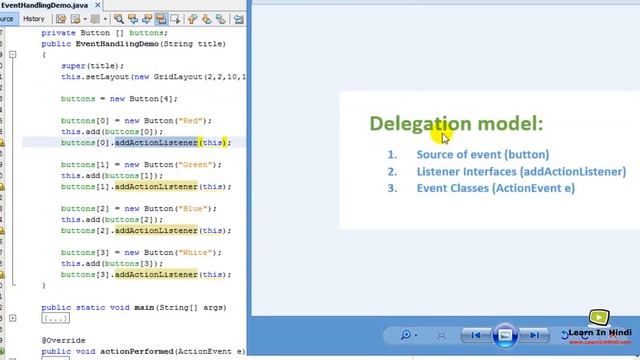
Task: Click the line creating the "Blue" button
Action: click(139, 209)
